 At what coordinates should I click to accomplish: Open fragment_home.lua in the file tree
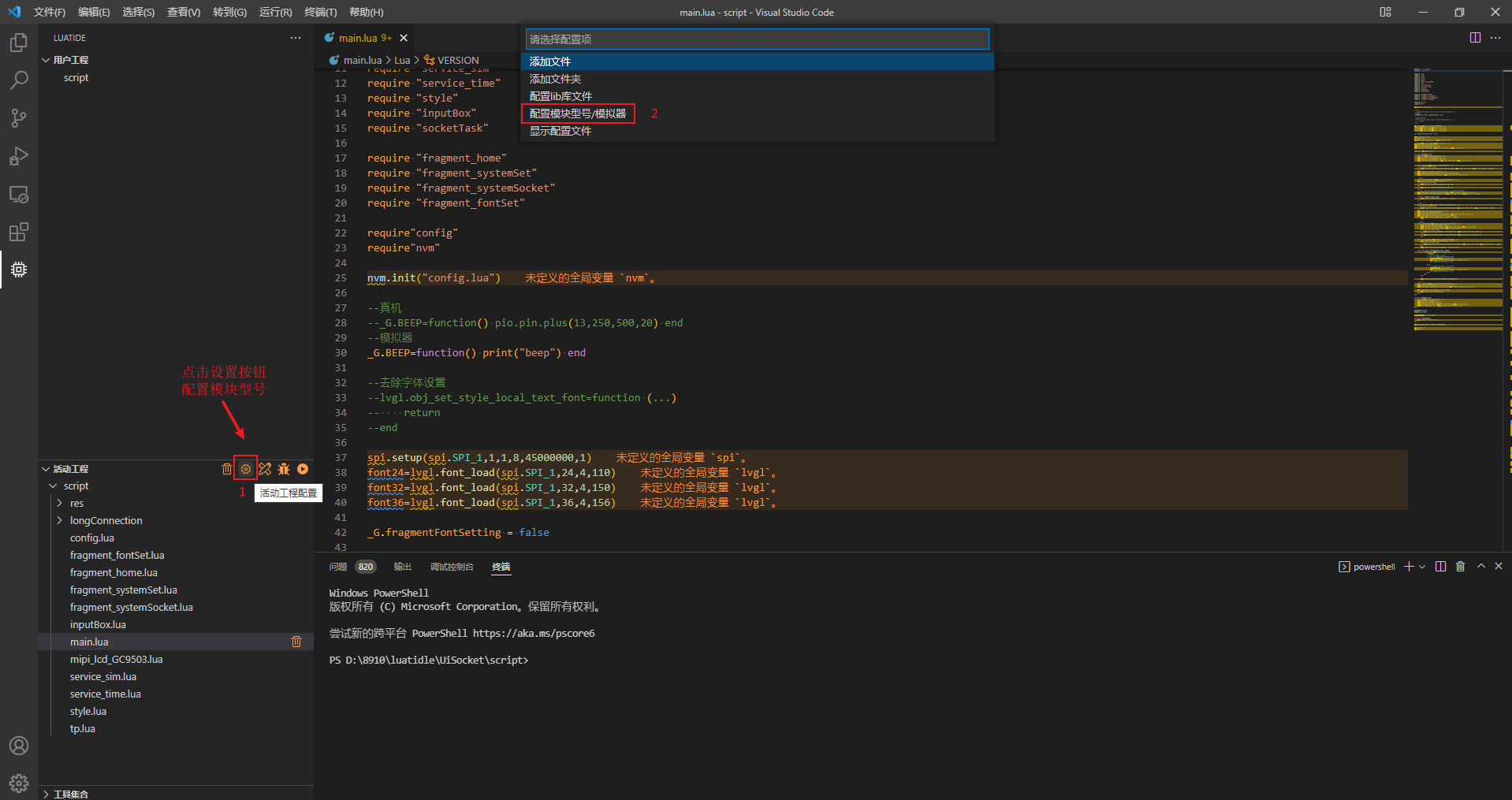coord(114,573)
